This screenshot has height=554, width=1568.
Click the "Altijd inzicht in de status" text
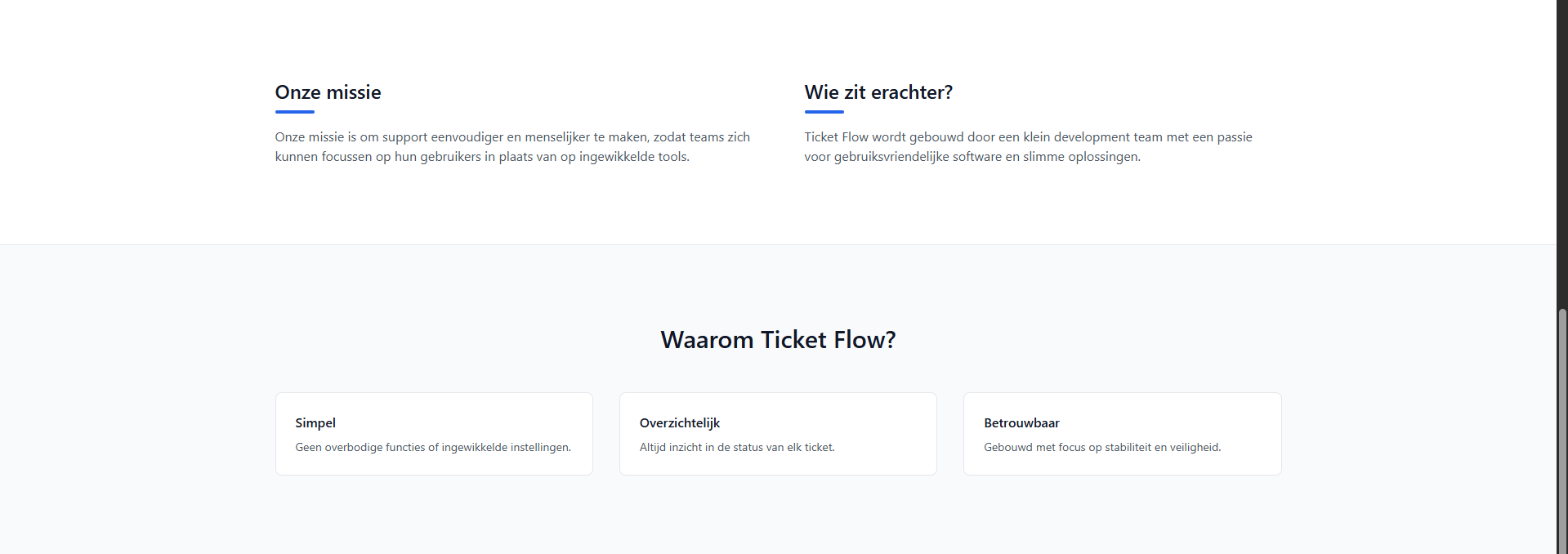737,448
